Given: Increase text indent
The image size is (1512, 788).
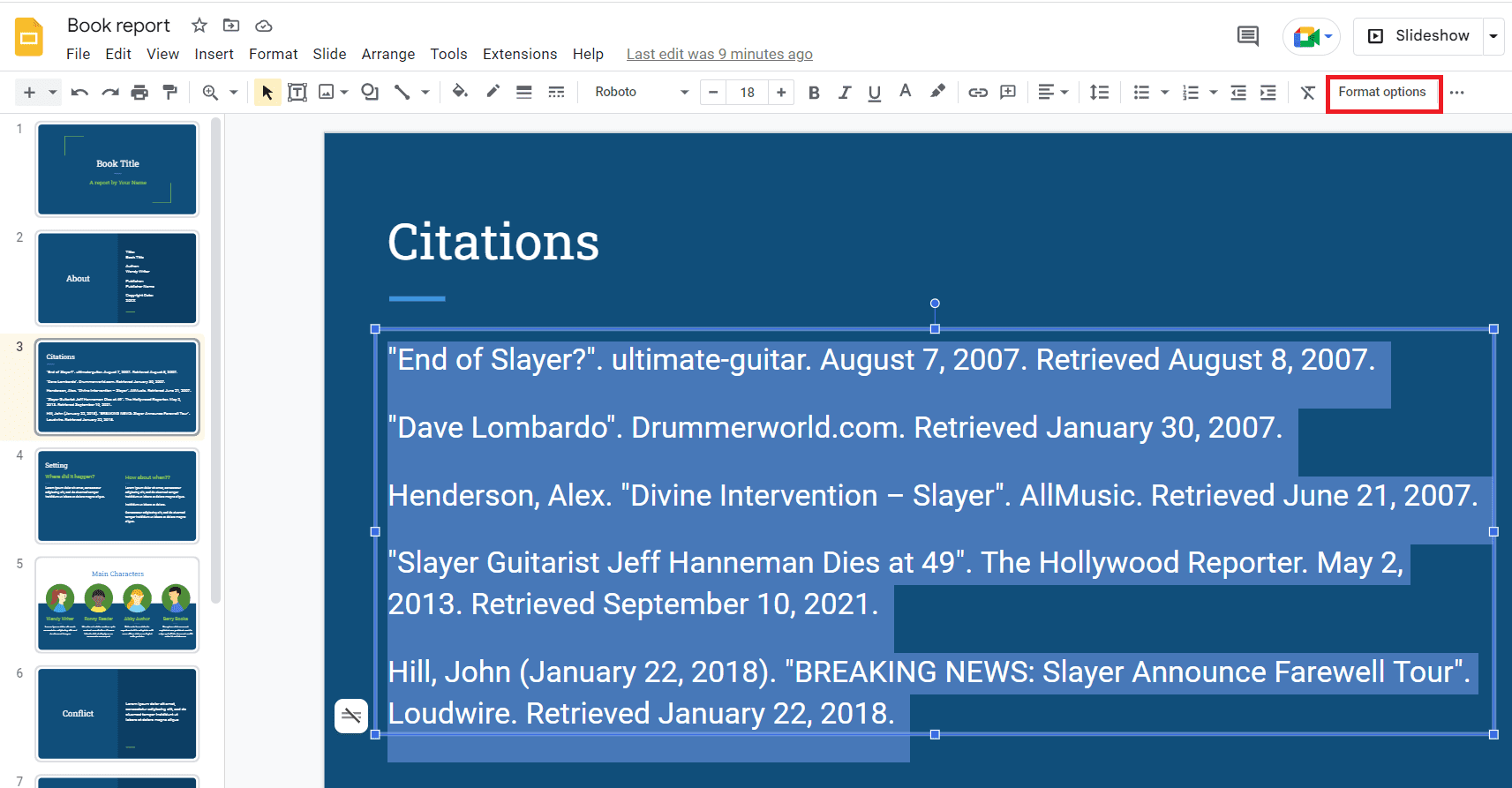Looking at the screenshot, I should [x=1268, y=92].
